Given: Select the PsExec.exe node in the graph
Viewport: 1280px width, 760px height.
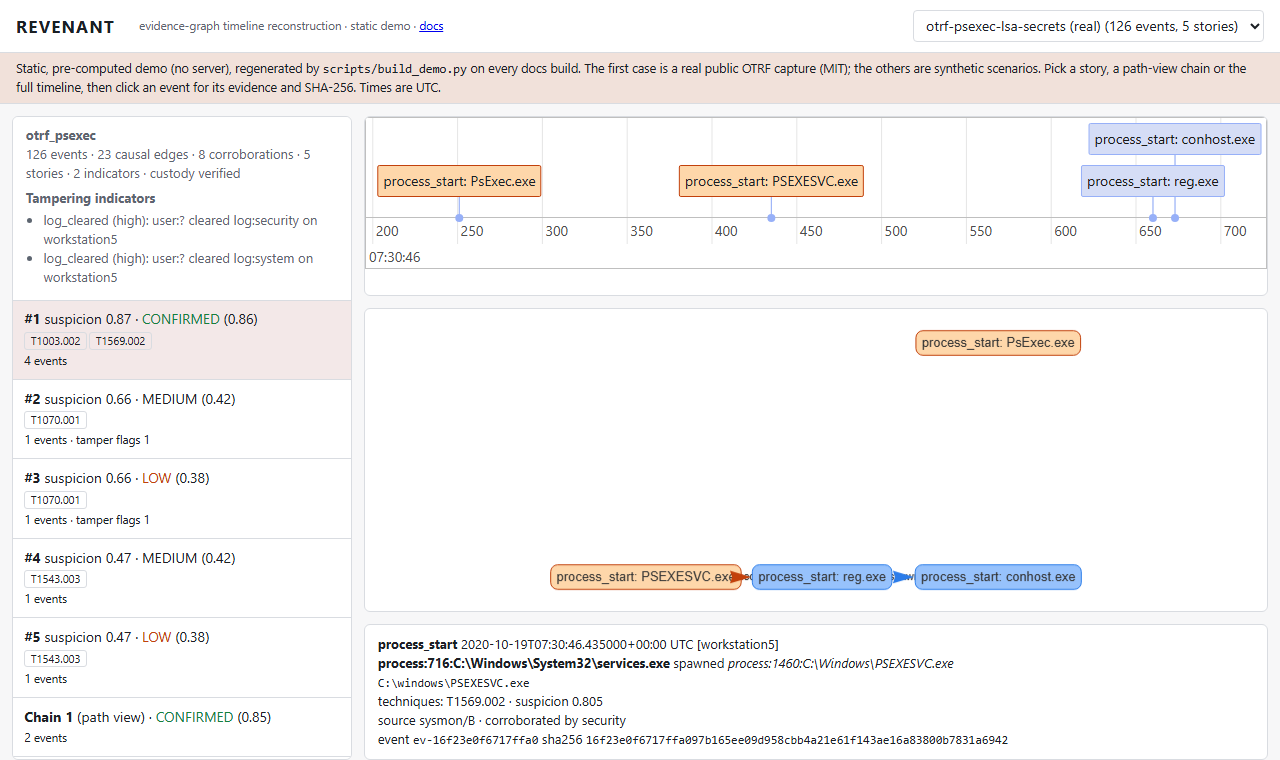Looking at the screenshot, I should point(998,343).
